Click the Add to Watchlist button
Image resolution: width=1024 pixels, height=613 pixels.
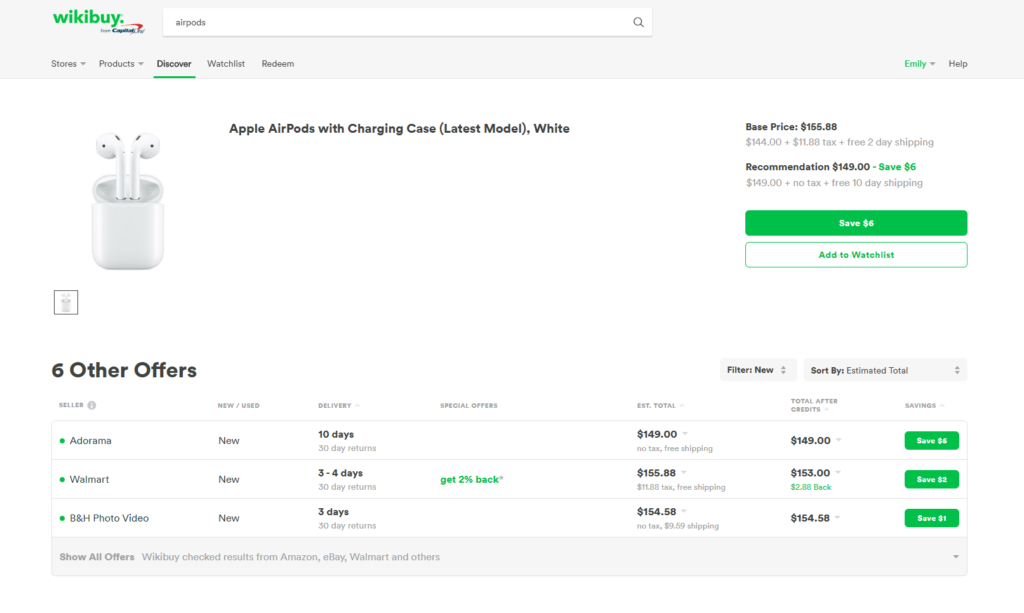point(856,255)
